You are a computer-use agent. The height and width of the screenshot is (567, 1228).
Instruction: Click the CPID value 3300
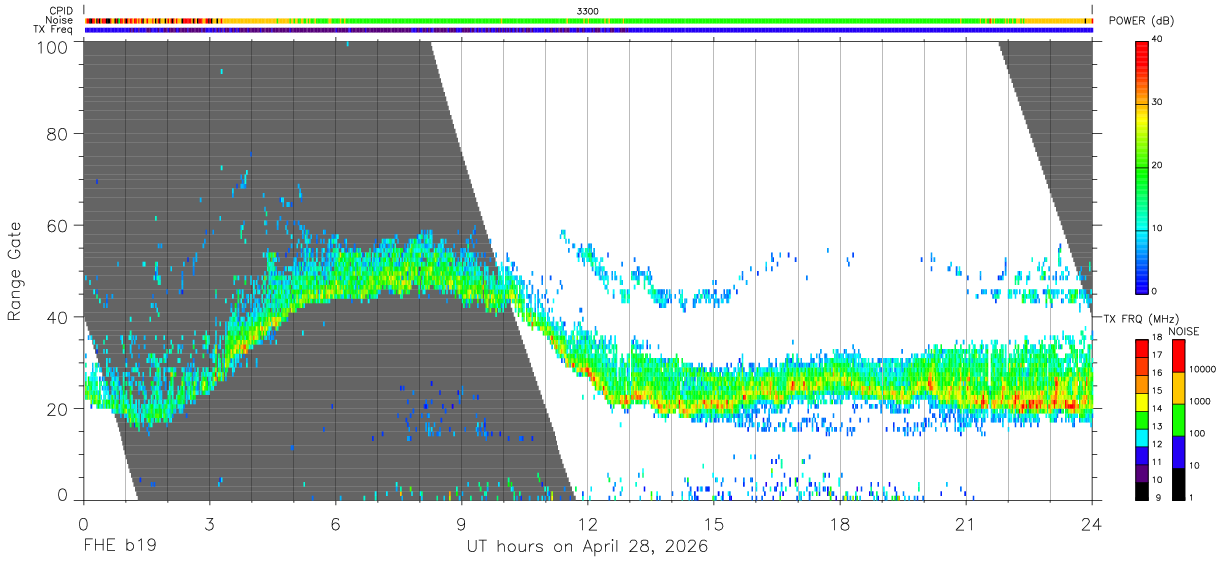(x=588, y=11)
